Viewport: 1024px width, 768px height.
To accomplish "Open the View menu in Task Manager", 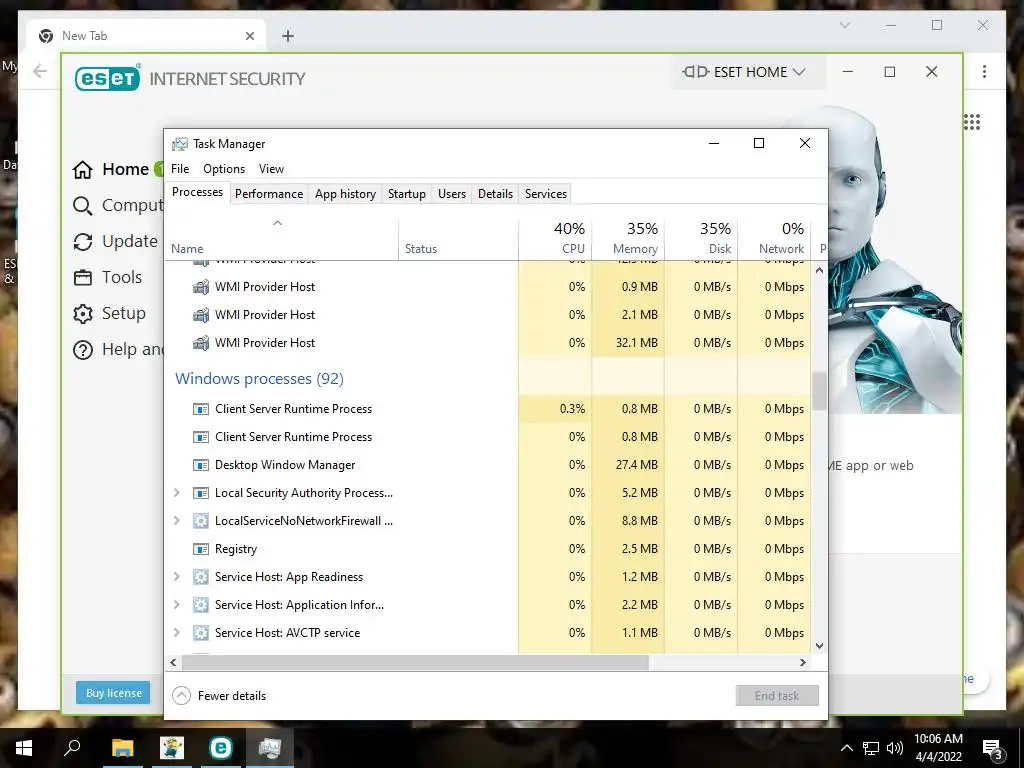I will pyautogui.click(x=271, y=169).
